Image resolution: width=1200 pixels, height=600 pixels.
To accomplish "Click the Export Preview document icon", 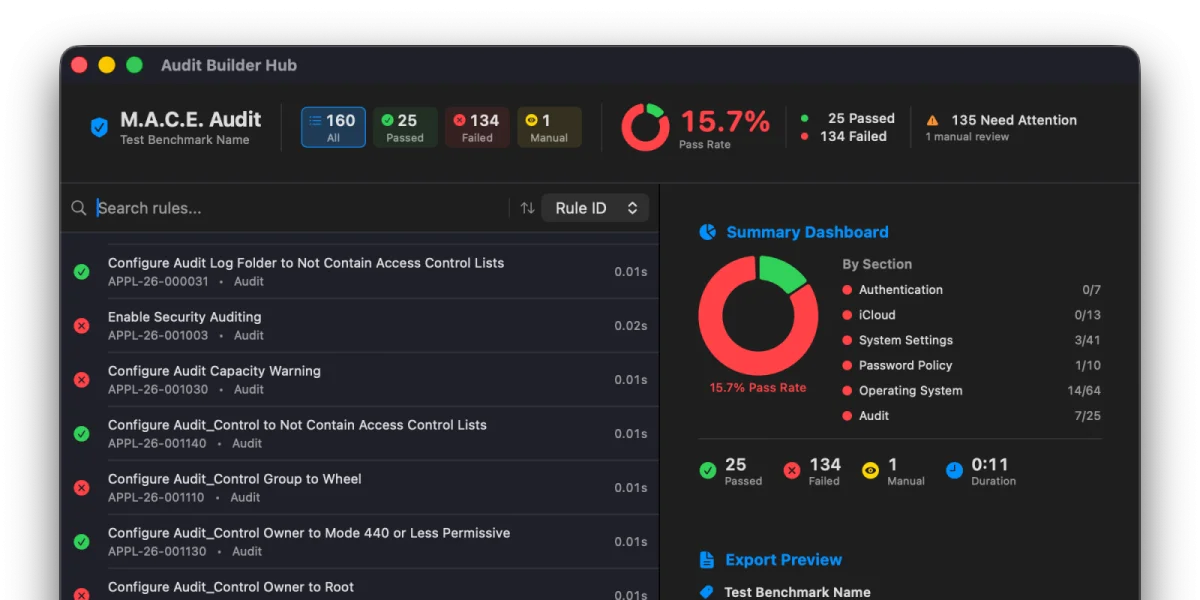I will pyautogui.click(x=706, y=559).
